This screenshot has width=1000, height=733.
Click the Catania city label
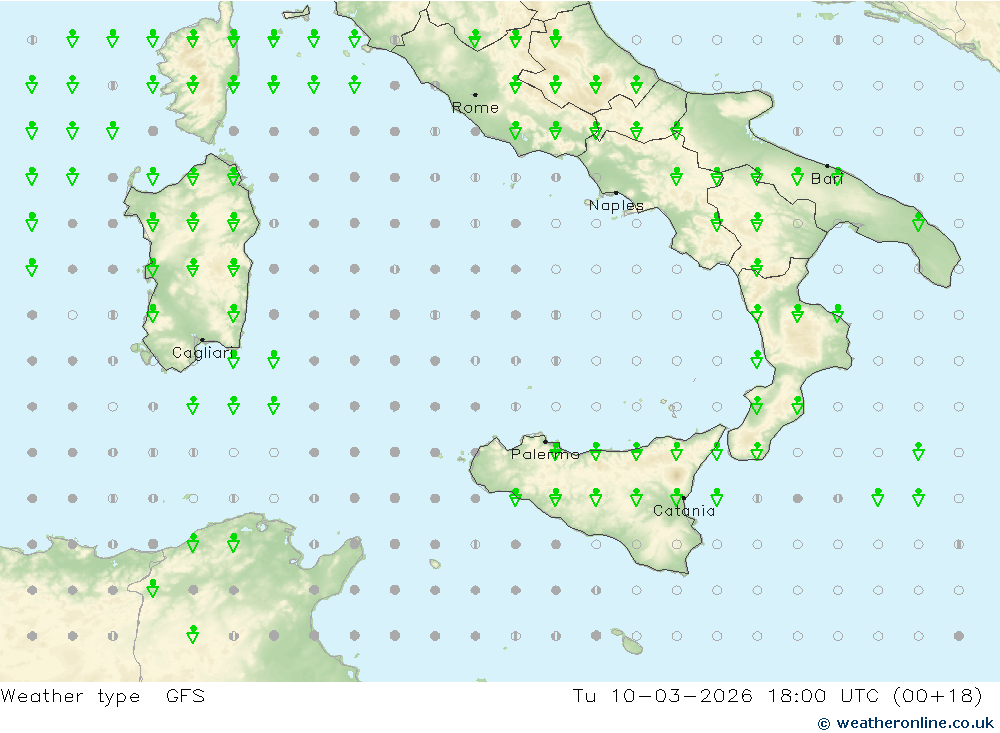[684, 511]
